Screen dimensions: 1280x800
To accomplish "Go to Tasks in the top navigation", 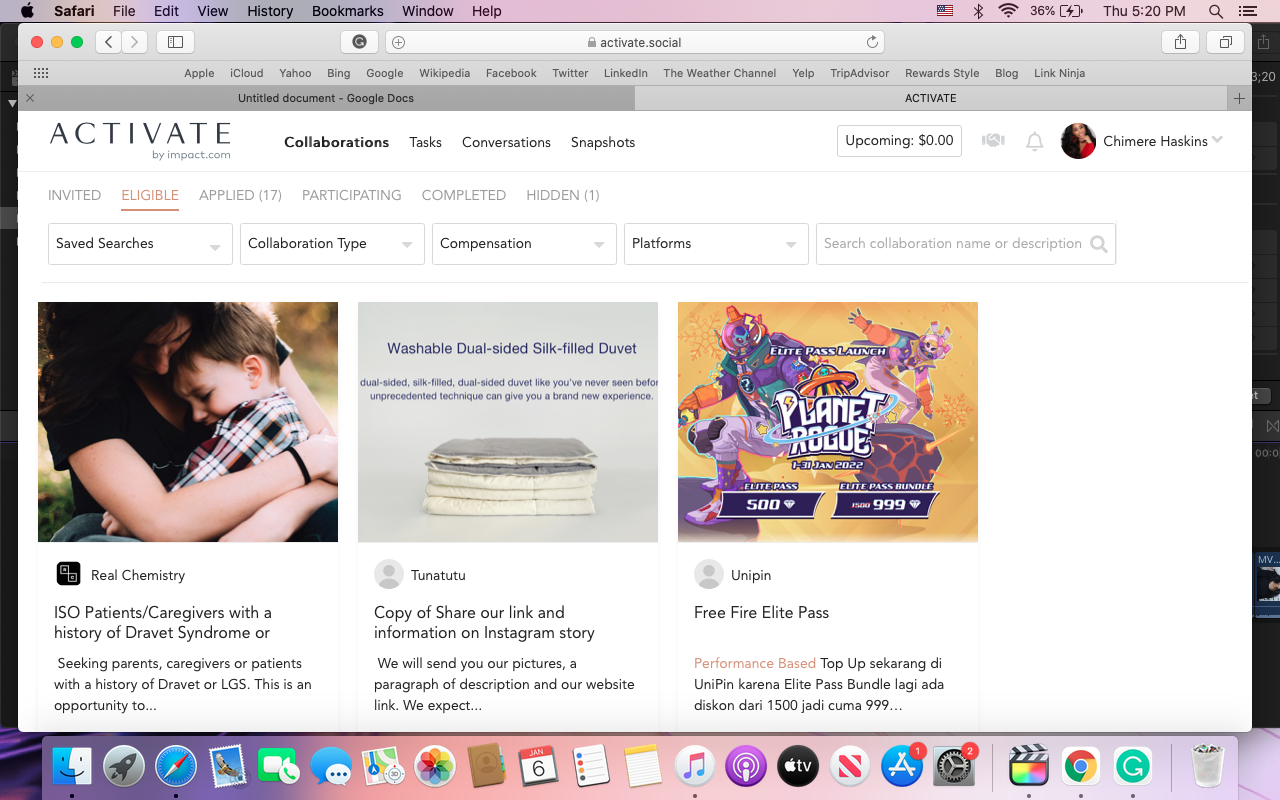I will click(x=425, y=142).
